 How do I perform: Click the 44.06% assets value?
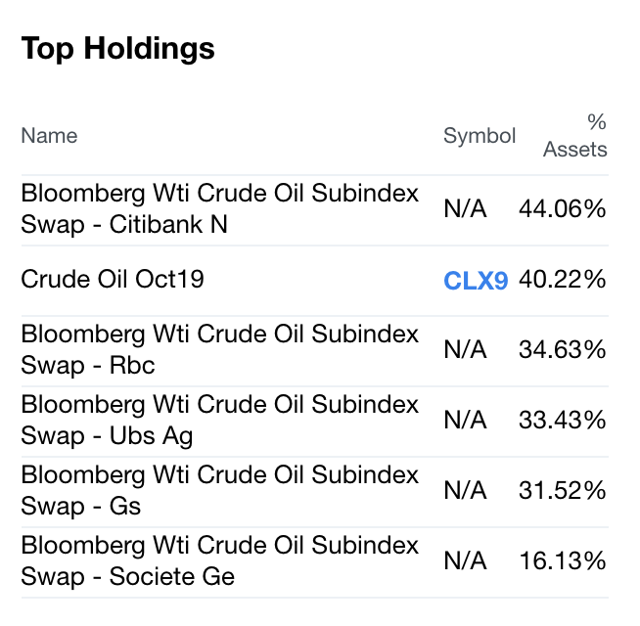[x=562, y=210]
